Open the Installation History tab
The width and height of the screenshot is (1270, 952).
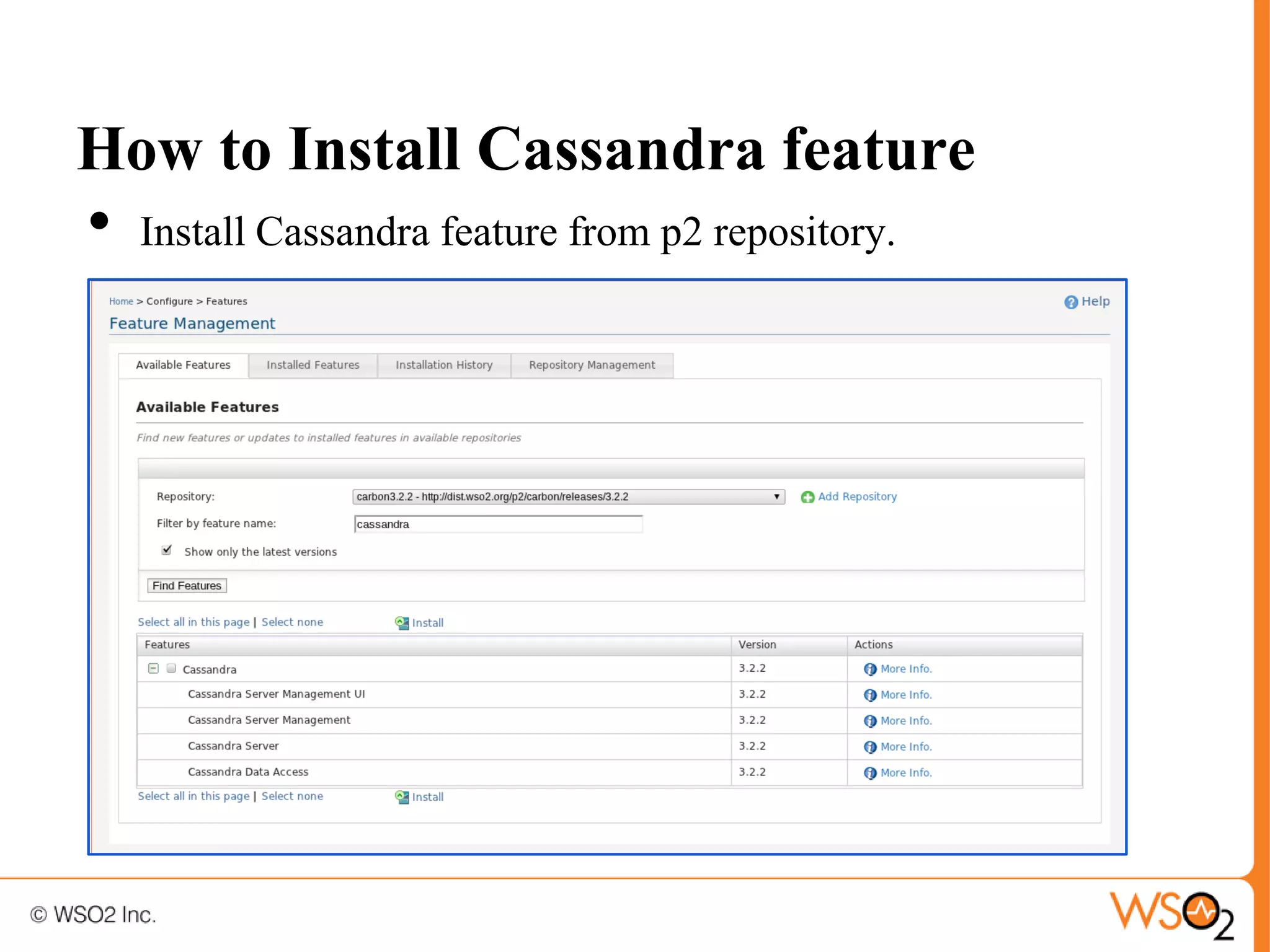pos(444,365)
